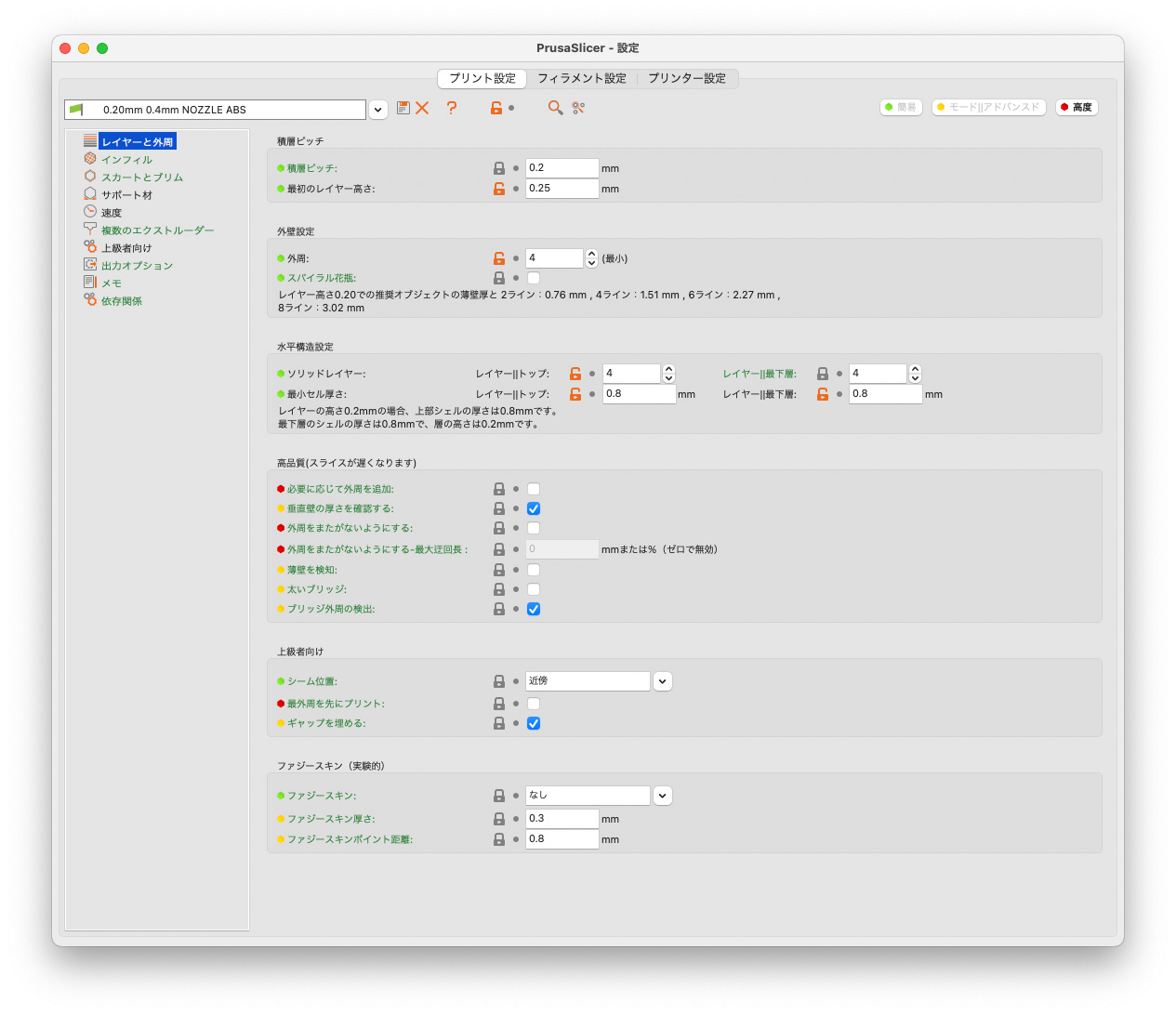Open スカートとブリム settings page
This screenshot has height=1015, width=1176.
point(142,177)
